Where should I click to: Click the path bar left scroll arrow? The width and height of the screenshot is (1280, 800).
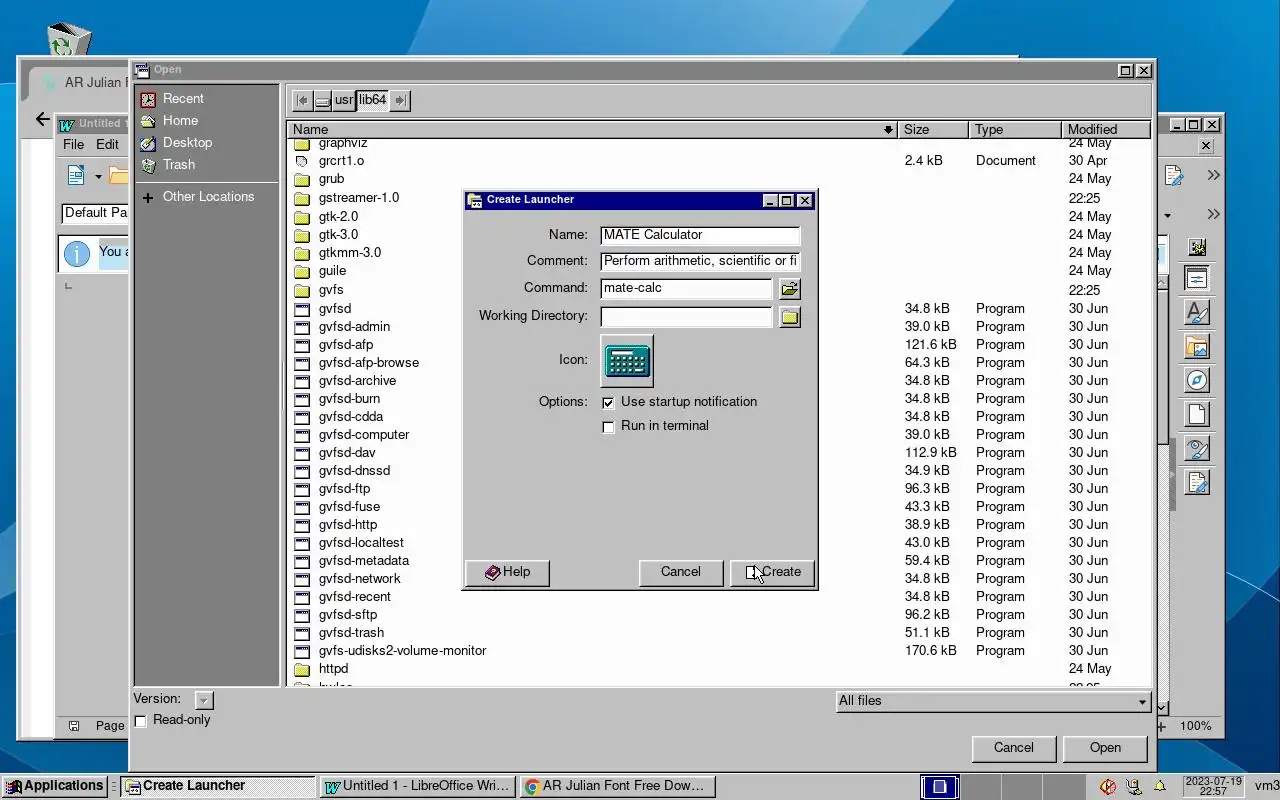(302, 100)
